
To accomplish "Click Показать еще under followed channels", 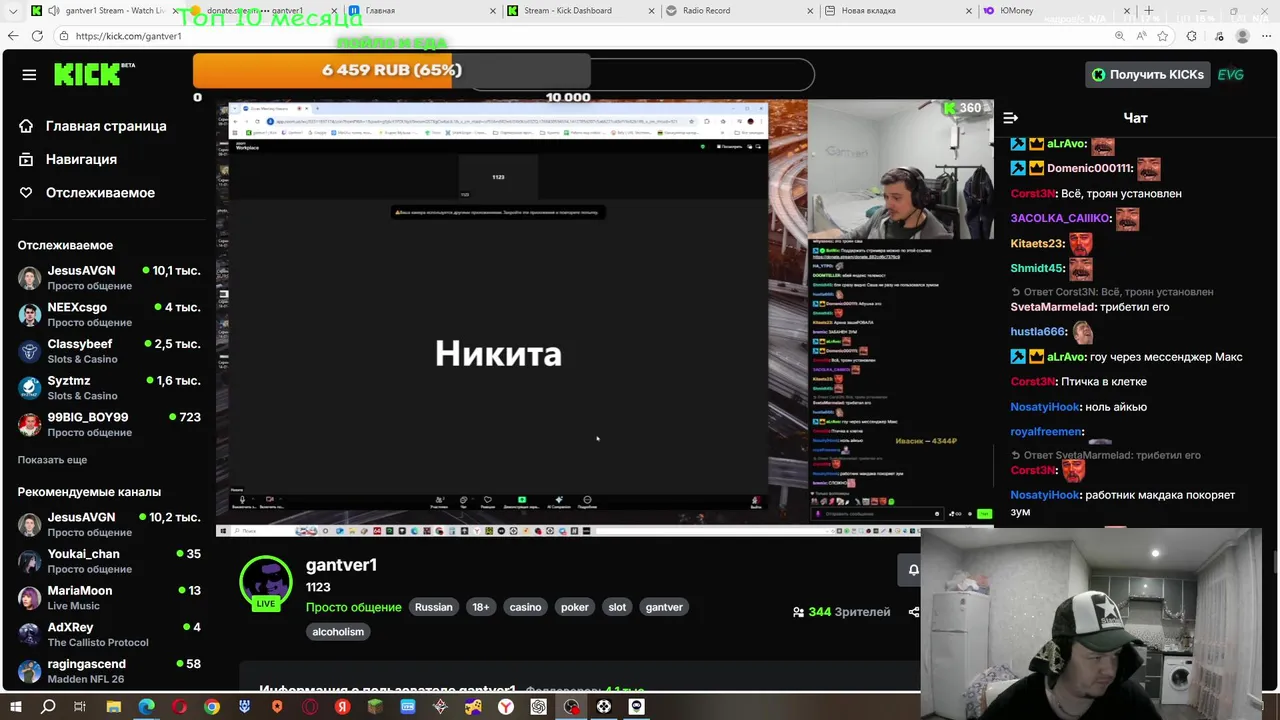I will 52,460.
